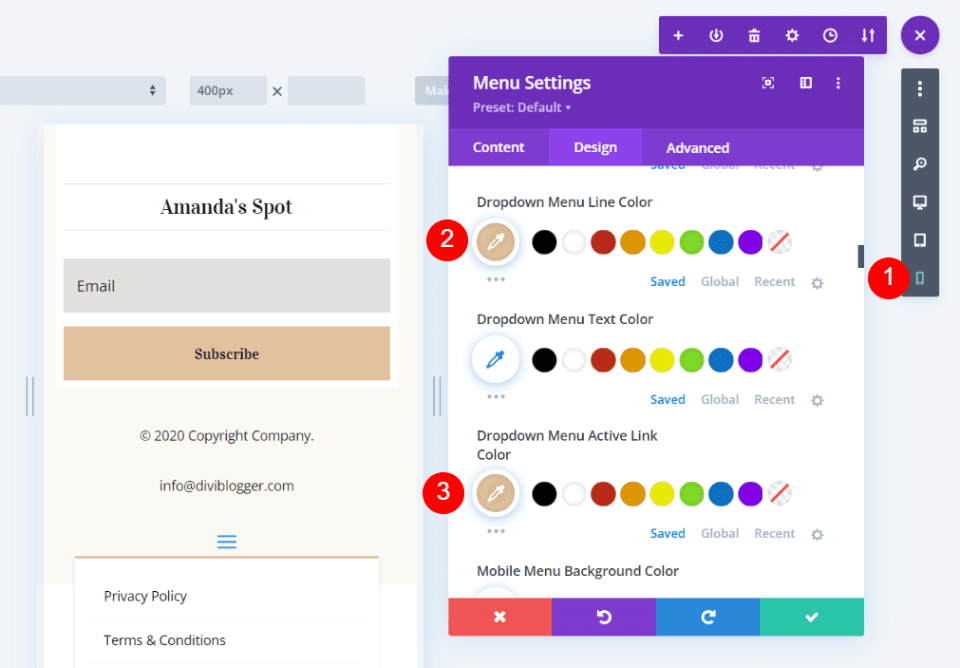
Task: Click the add new section plus icon
Action: pos(678,34)
